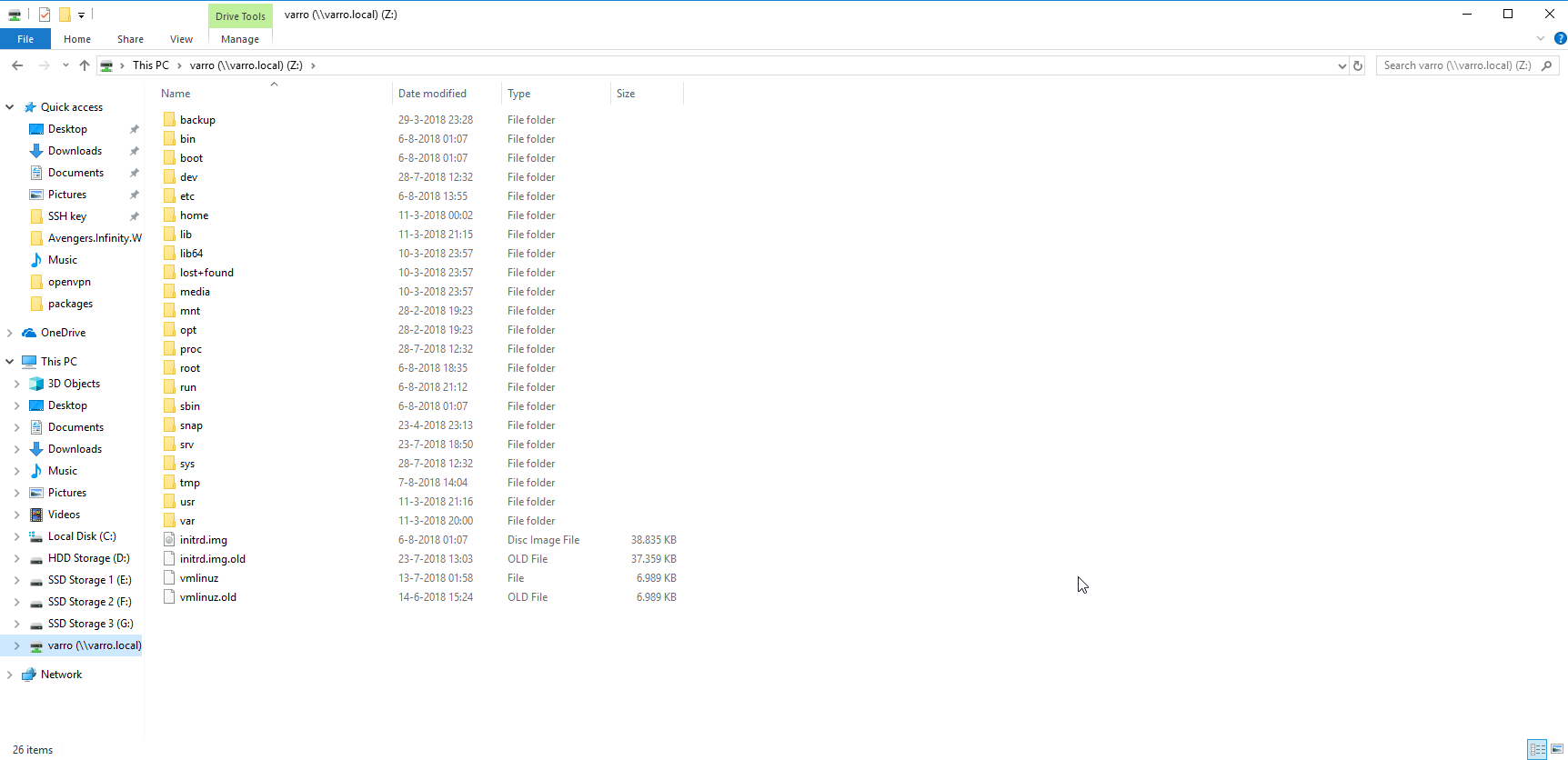This screenshot has width=1568, height=760.
Task: Expand the OneDrive tree node
Action: [10, 333]
